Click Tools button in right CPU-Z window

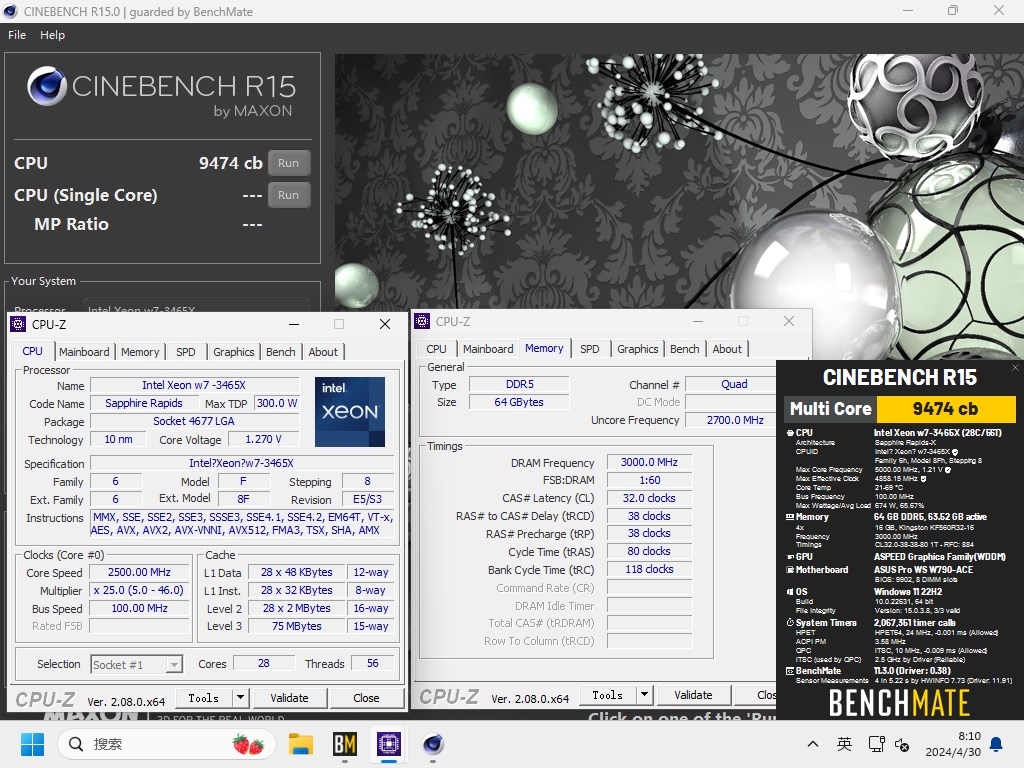(x=607, y=696)
